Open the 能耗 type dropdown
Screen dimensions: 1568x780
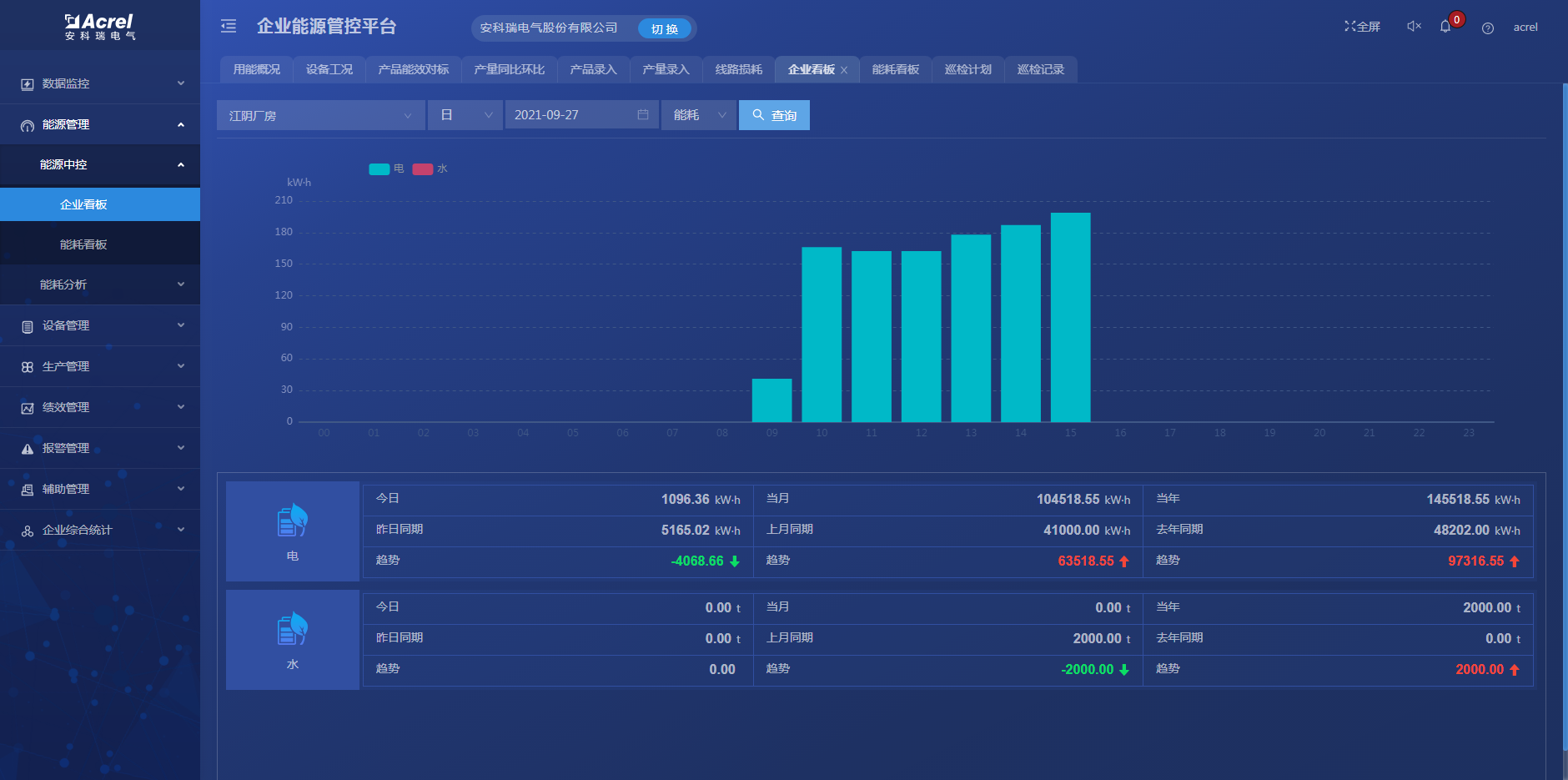(698, 114)
